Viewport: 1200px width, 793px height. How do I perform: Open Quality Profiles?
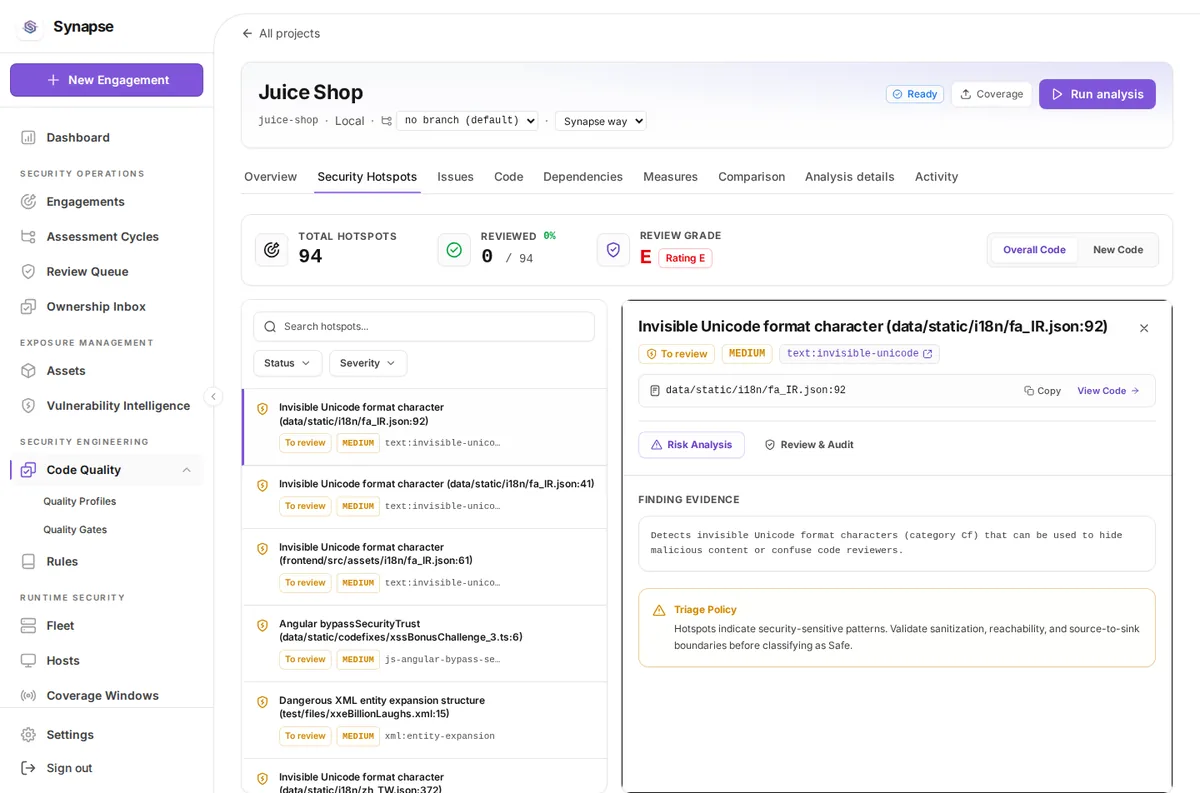tap(80, 501)
